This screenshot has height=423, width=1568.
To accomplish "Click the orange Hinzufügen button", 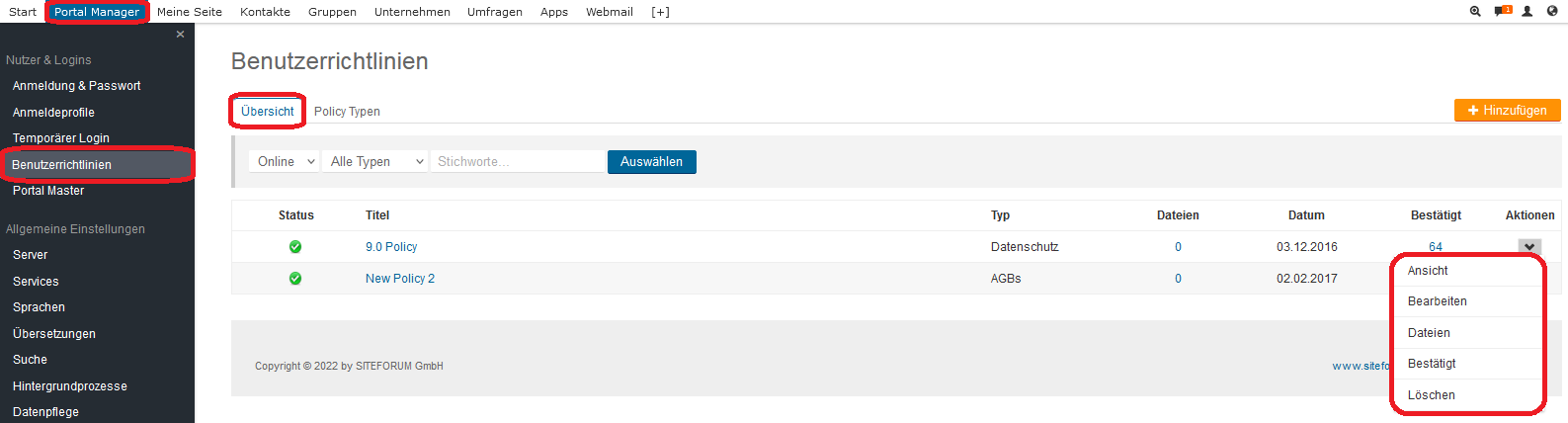I will 1507,111.
